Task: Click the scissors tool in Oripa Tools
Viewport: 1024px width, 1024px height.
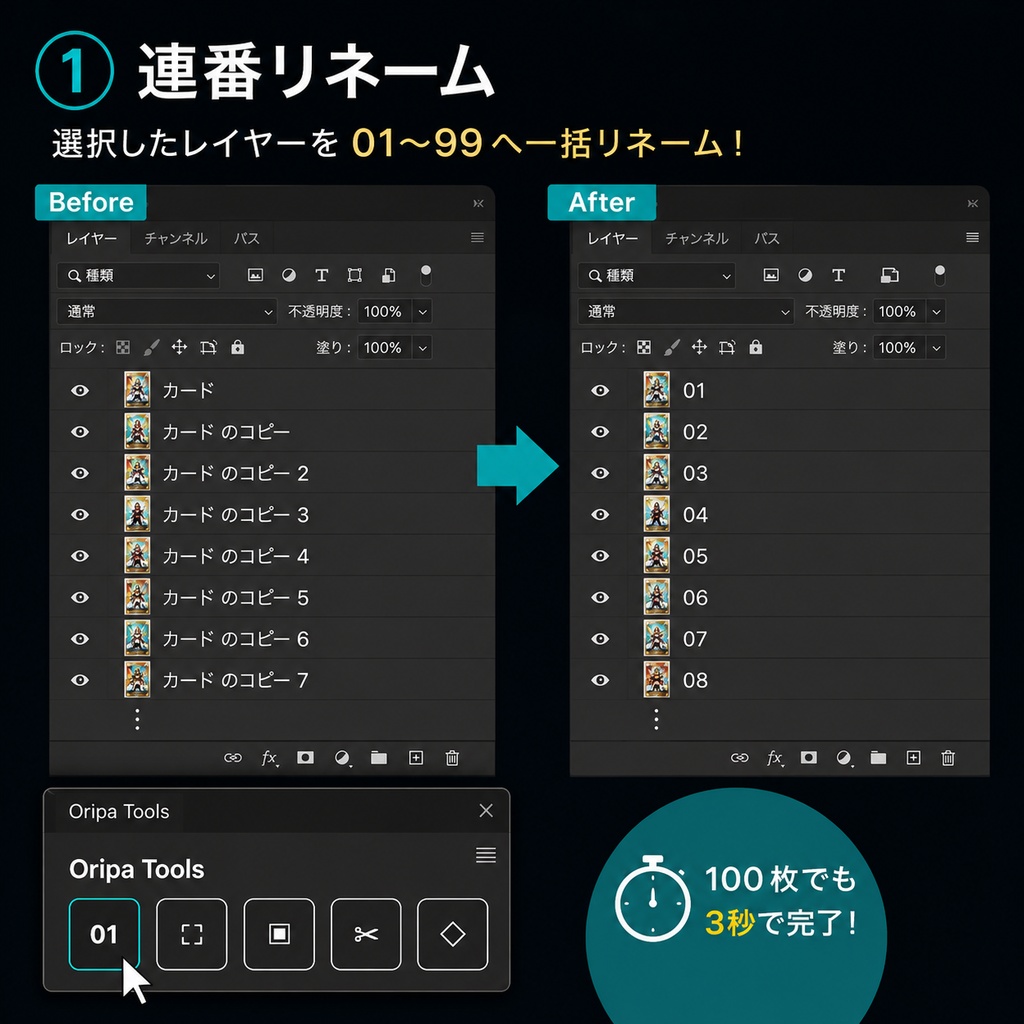Action: pyautogui.click(x=366, y=934)
